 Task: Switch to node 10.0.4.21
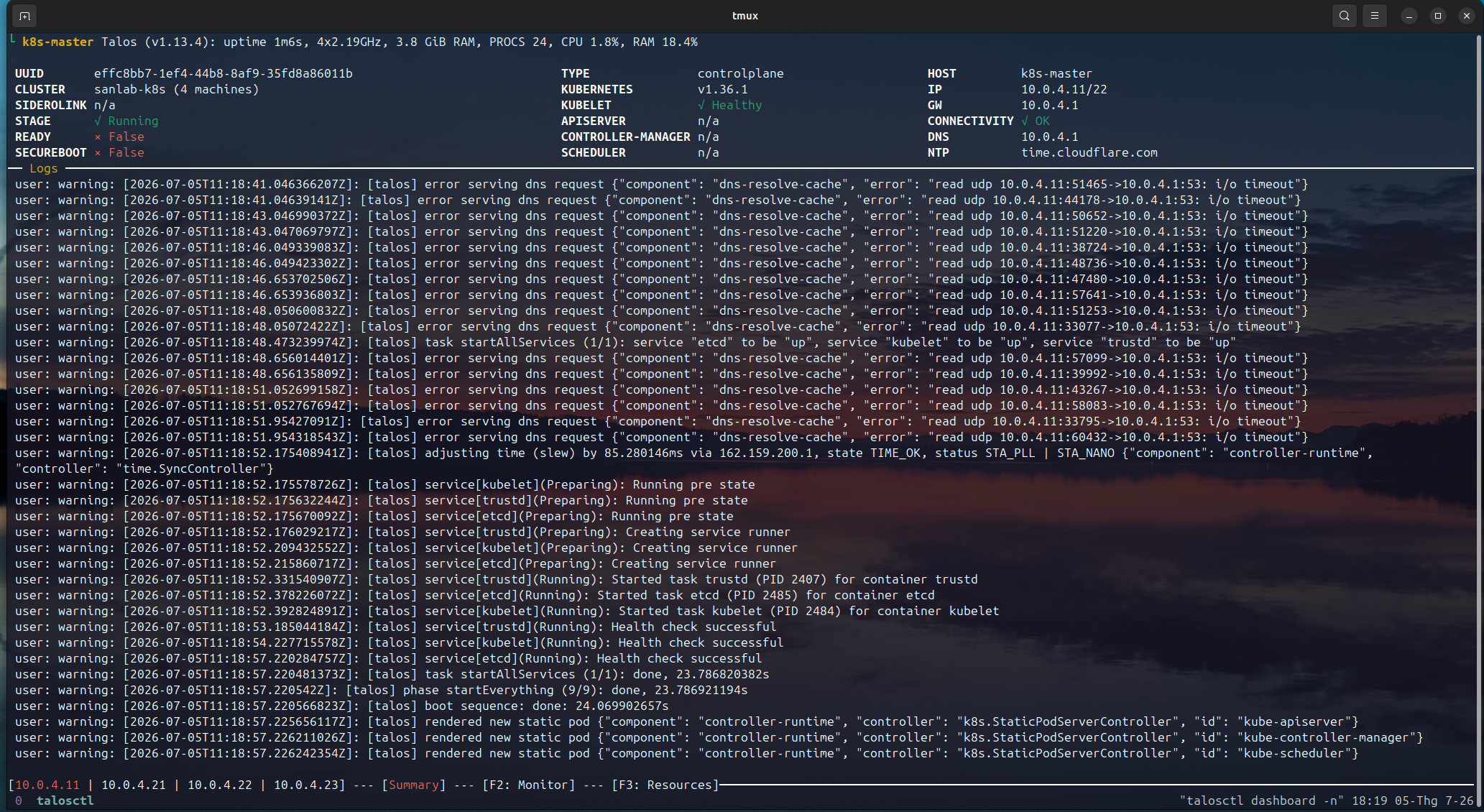tap(134, 785)
